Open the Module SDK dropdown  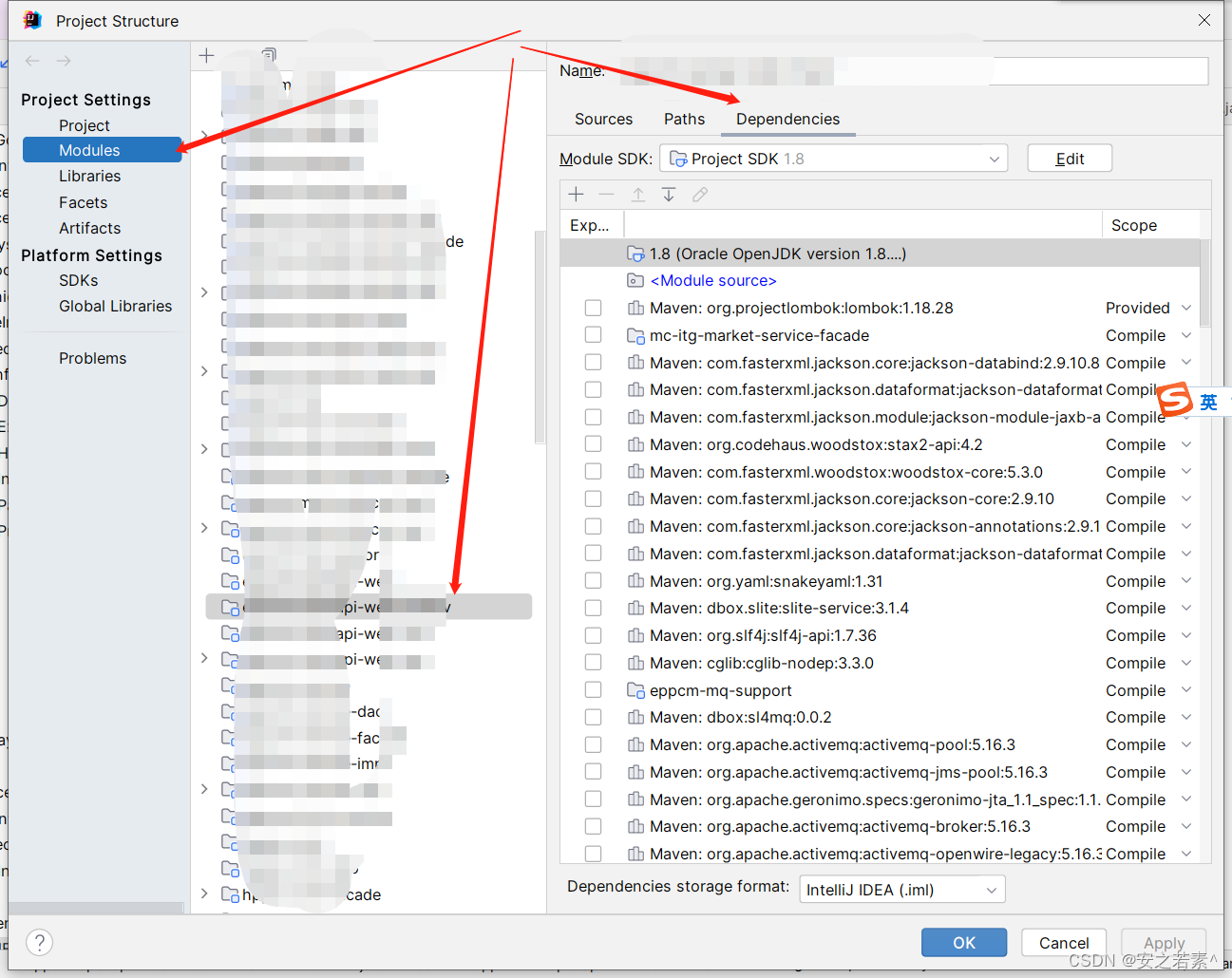(x=833, y=159)
